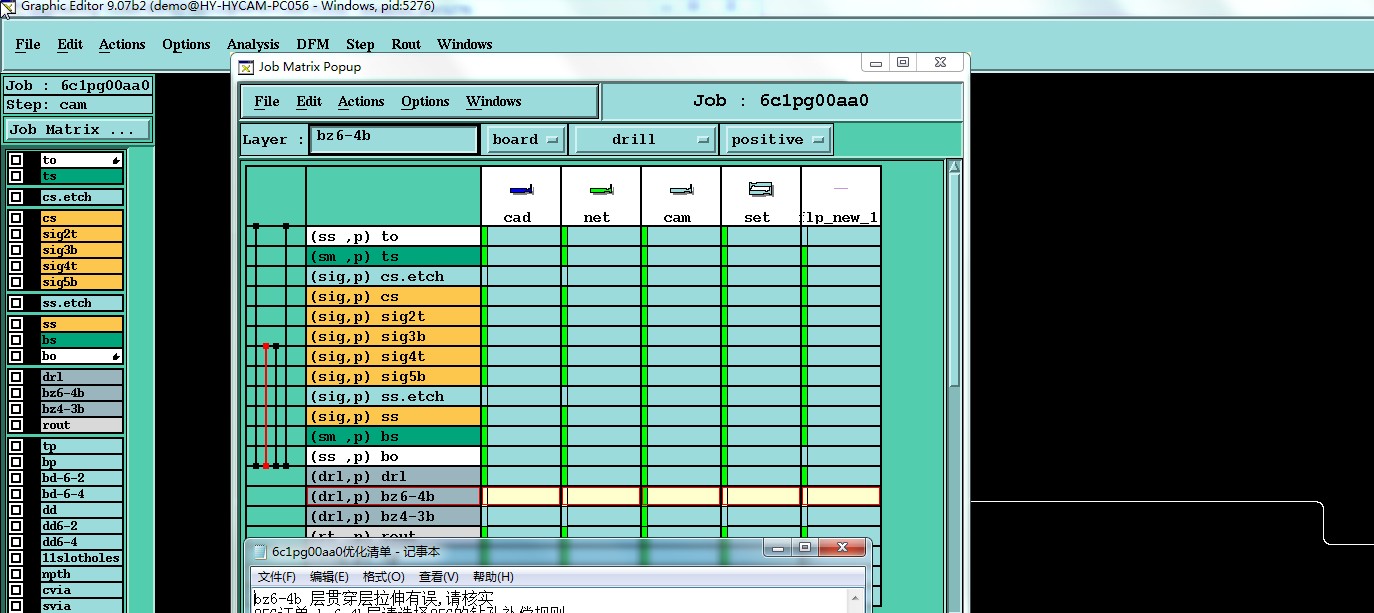Select the 'bz4-3b' layer name in the layer list
This screenshot has width=1374, height=613.
click(81, 409)
